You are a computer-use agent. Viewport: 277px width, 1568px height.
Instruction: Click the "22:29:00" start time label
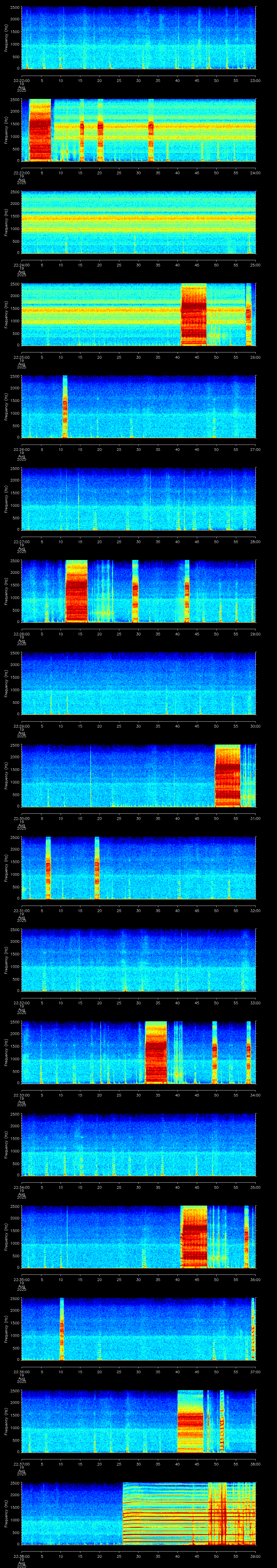(x=21, y=726)
